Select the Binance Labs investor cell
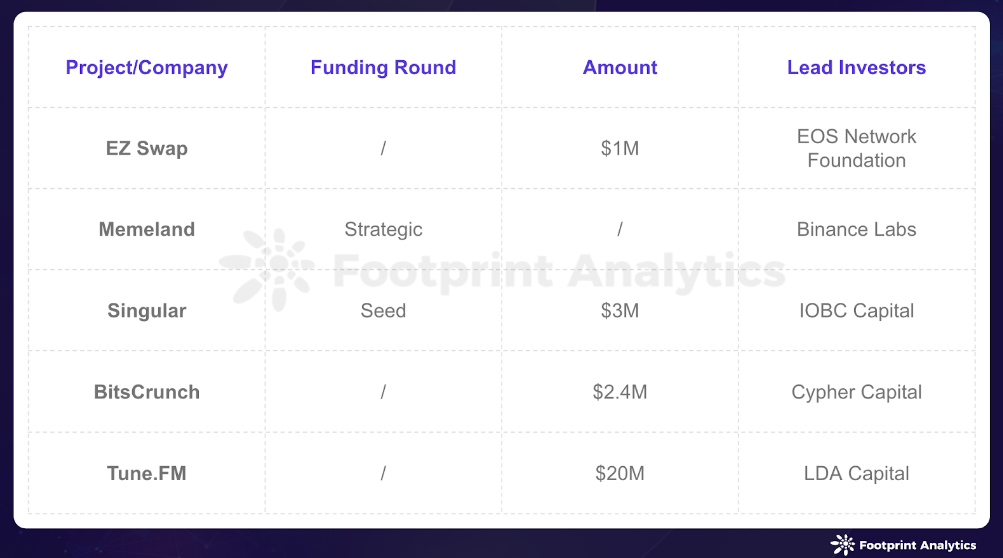Image resolution: width=1003 pixels, height=558 pixels. click(857, 229)
